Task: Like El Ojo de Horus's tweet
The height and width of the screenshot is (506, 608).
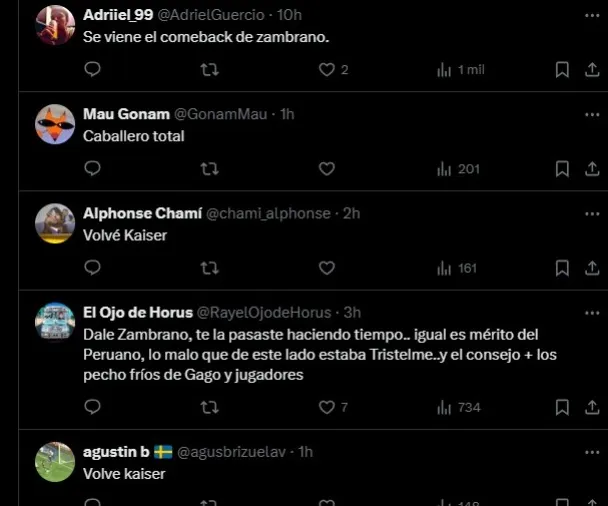Action: [x=326, y=407]
